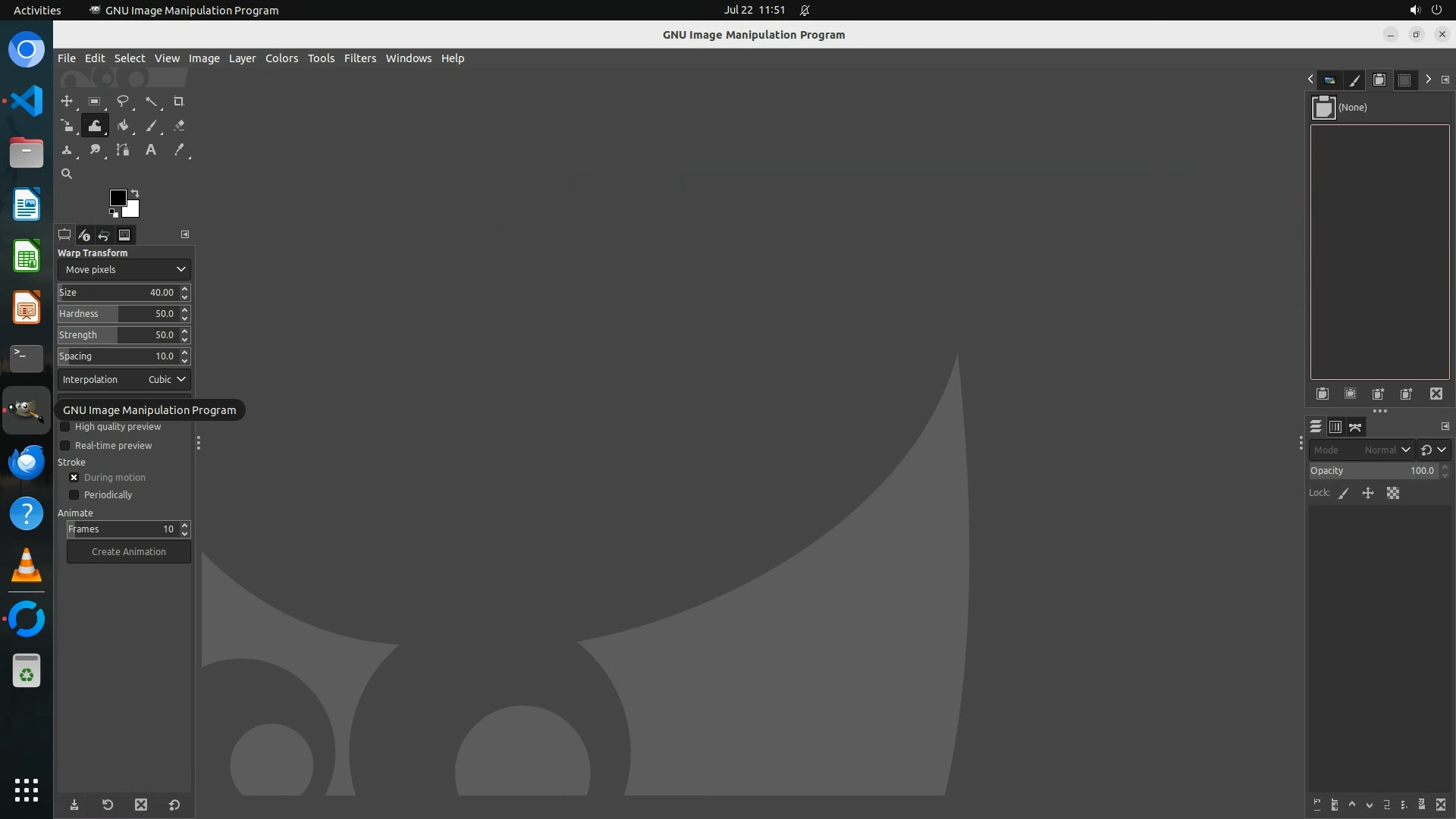Select the Fuzzy Select magic wand tool
The height and width of the screenshot is (819, 1456).
(x=151, y=101)
